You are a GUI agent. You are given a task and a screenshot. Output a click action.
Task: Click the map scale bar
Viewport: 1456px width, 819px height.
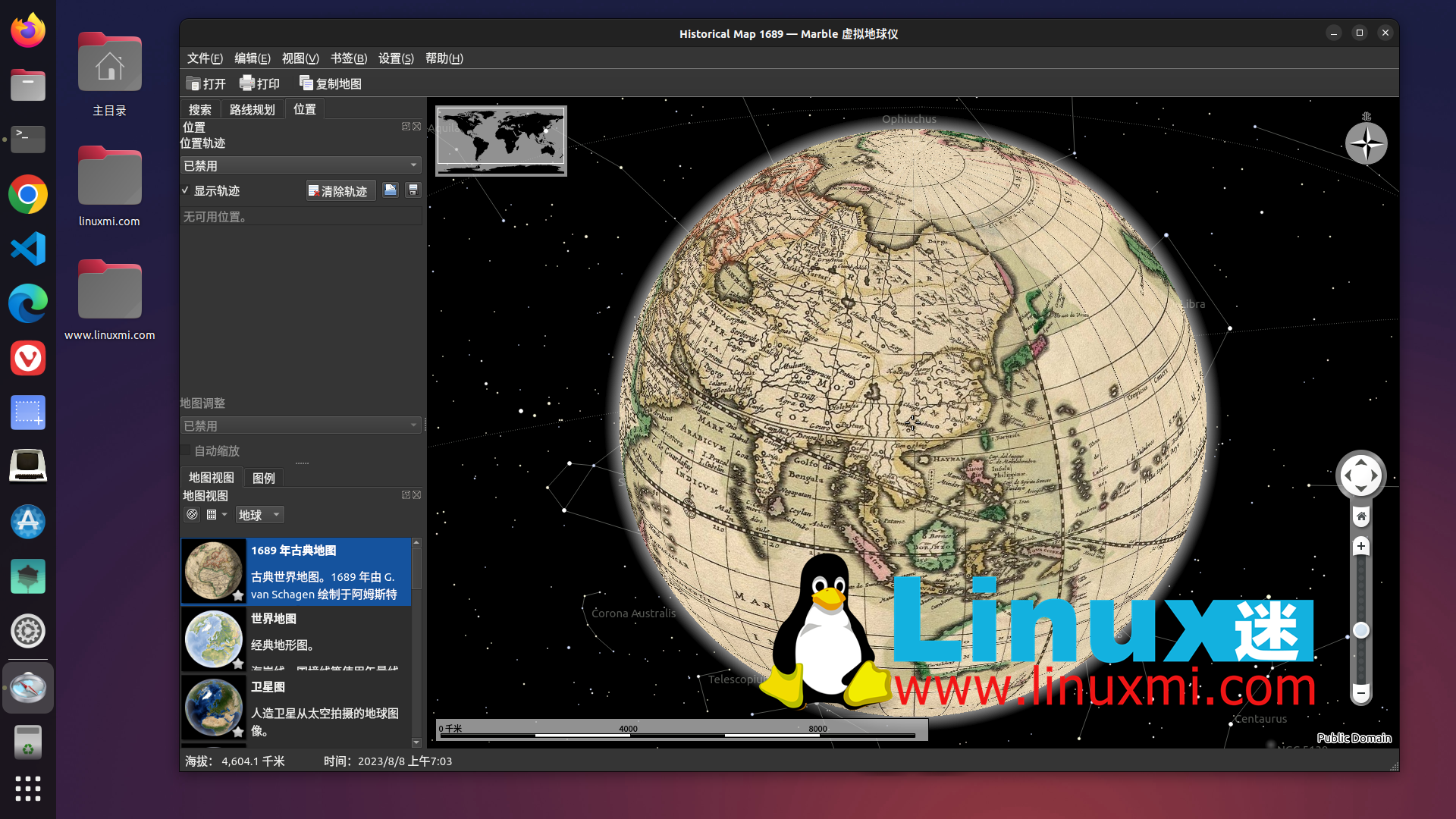[682, 730]
